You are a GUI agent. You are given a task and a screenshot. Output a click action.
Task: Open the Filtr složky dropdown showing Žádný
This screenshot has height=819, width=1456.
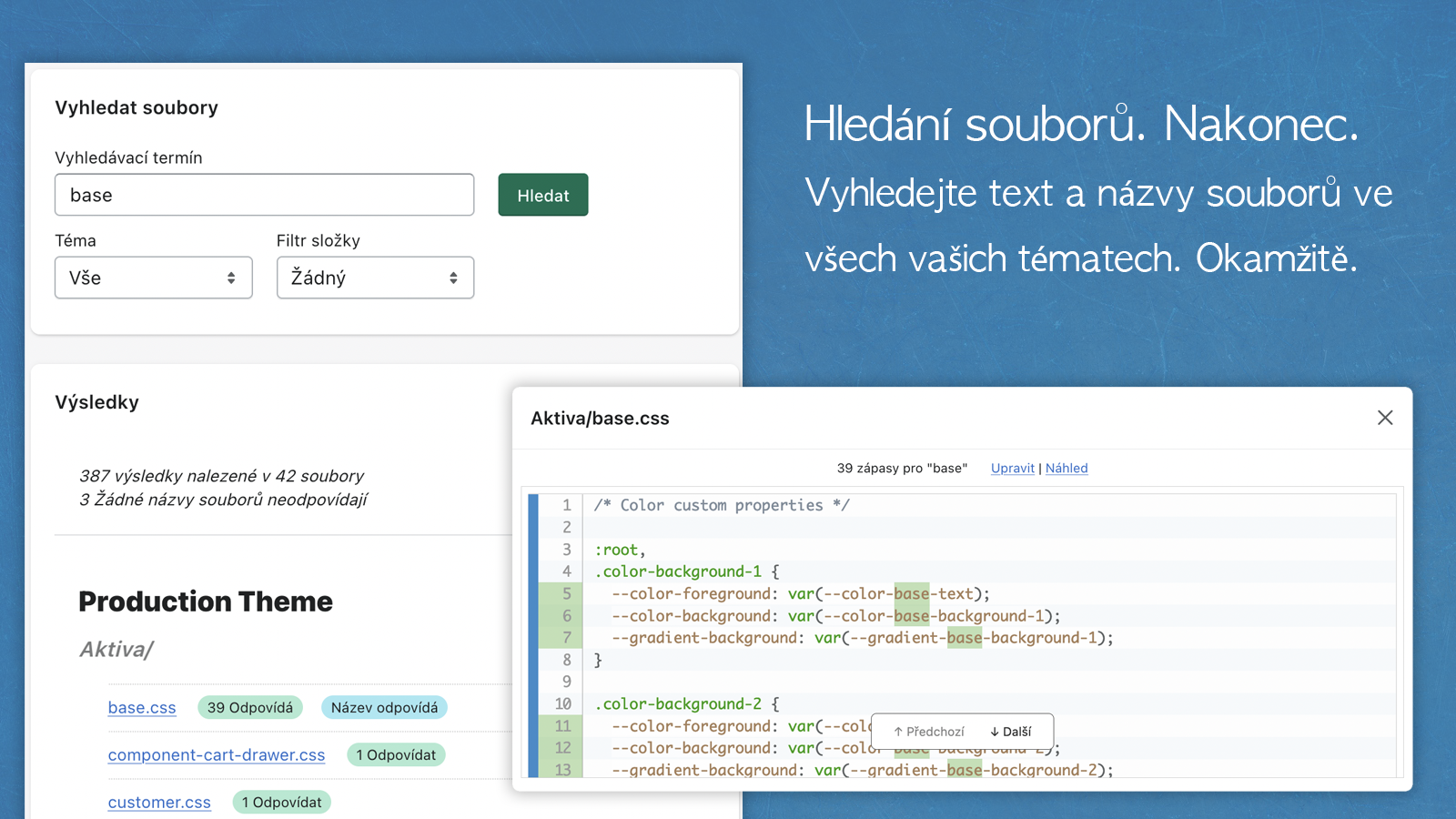click(375, 278)
